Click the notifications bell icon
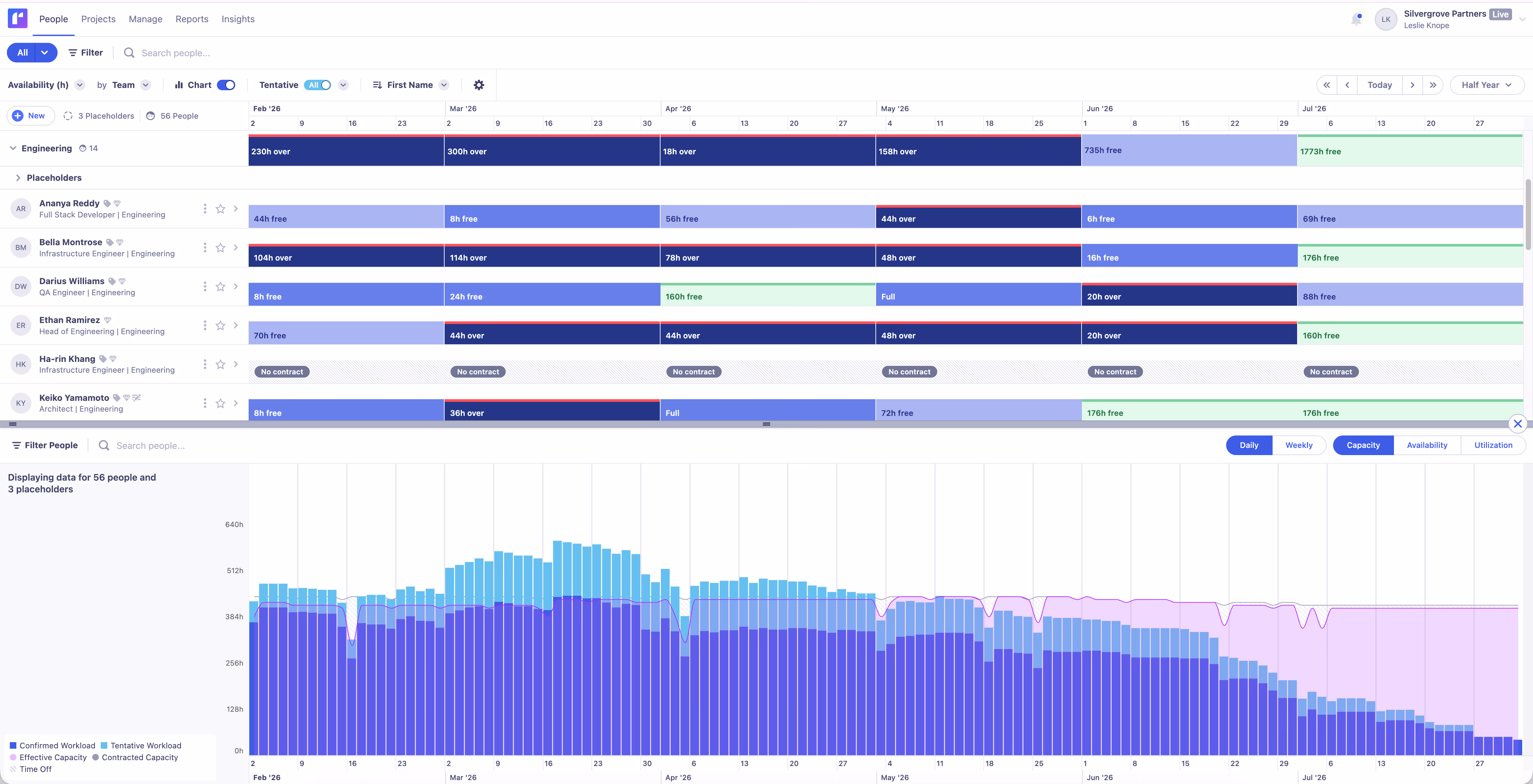The image size is (1533, 784). (x=1356, y=20)
